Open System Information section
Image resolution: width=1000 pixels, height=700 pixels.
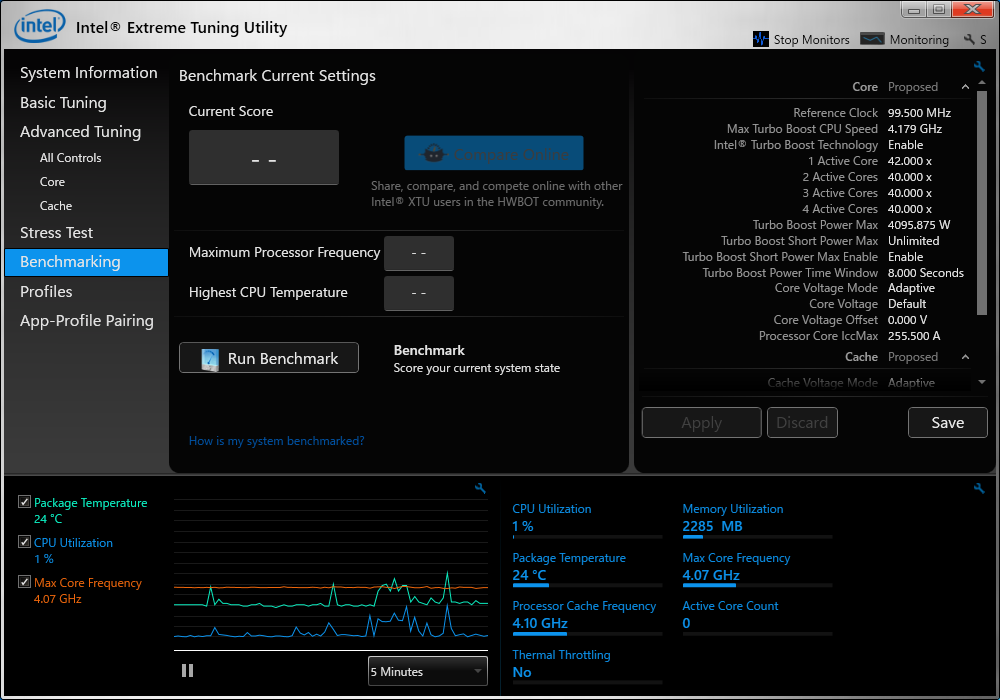pyautogui.click(x=89, y=73)
